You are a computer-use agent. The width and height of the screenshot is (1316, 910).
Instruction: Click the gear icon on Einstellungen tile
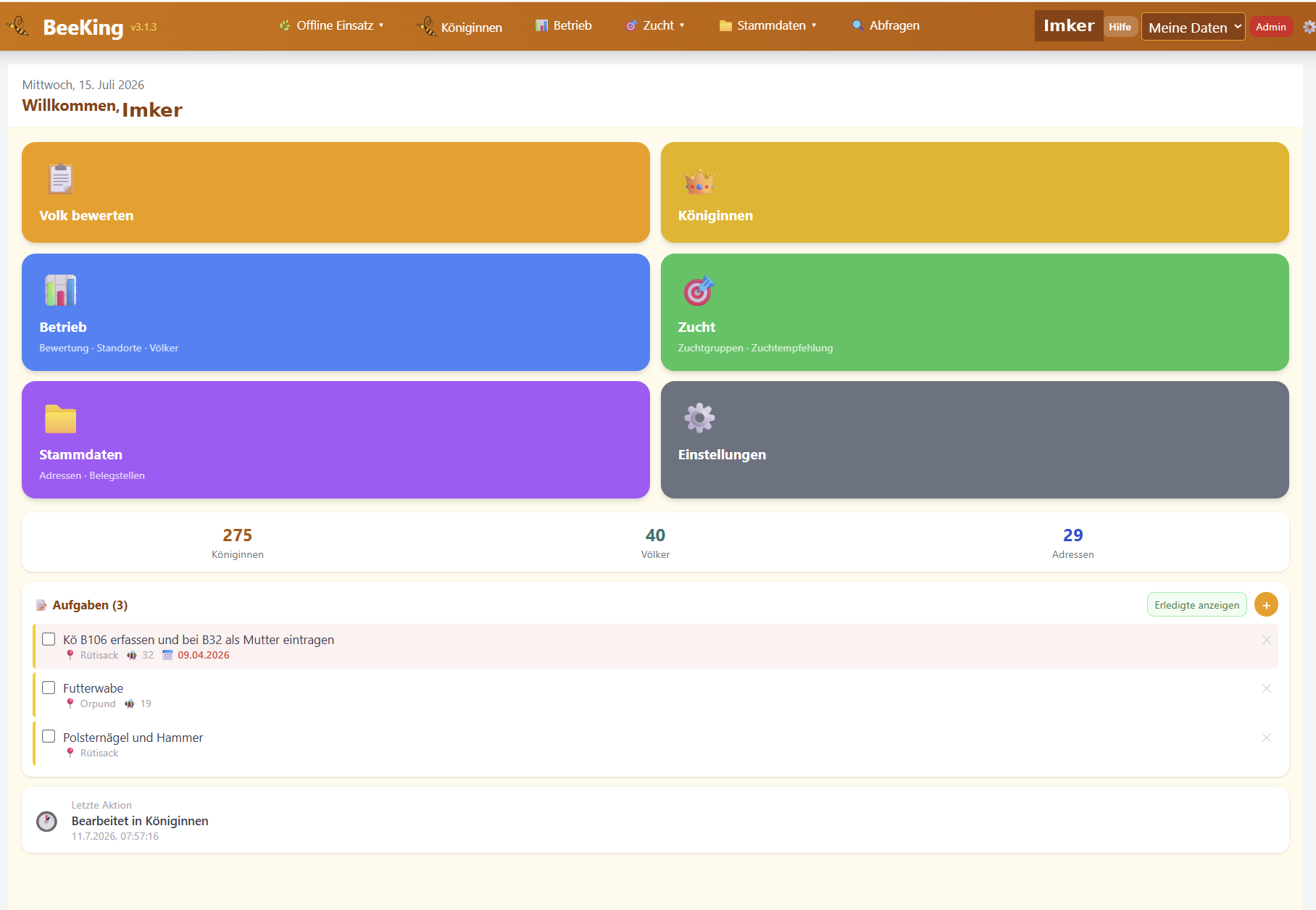pos(699,418)
